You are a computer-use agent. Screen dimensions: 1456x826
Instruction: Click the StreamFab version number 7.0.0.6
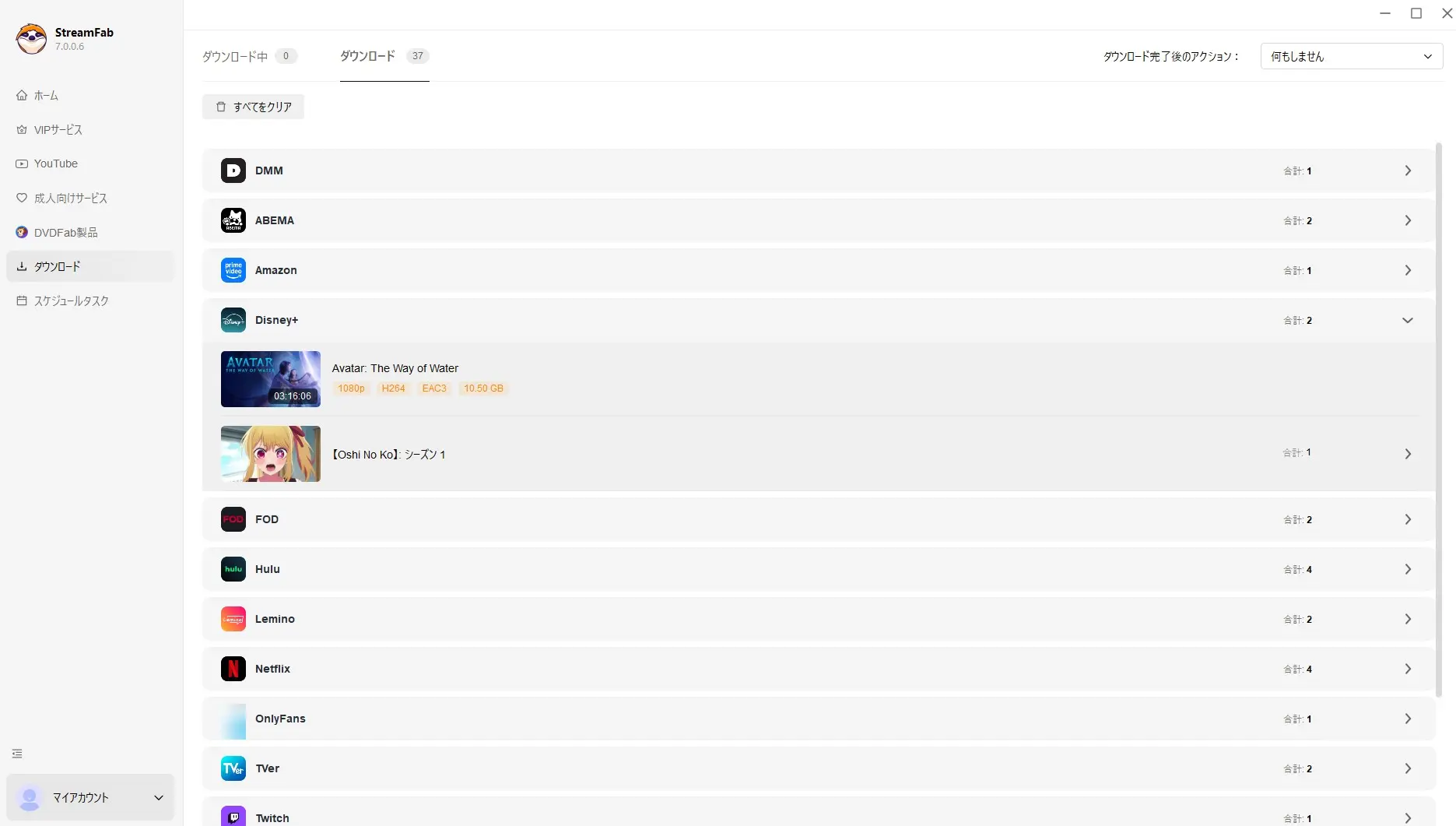click(x=69, y=47)
